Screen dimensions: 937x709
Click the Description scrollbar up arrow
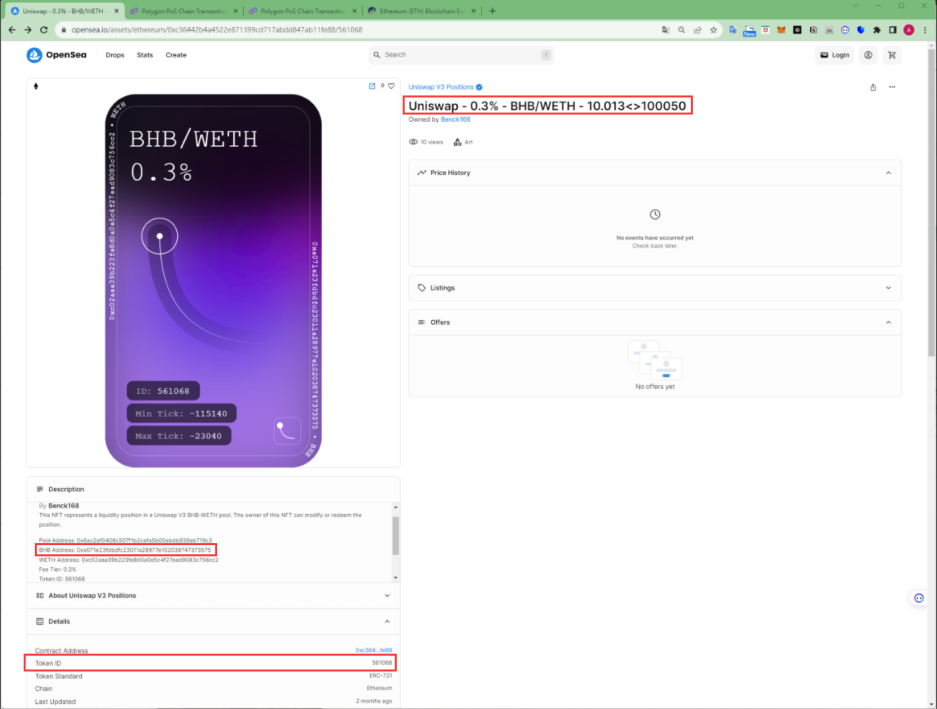(x=395, y=508)
